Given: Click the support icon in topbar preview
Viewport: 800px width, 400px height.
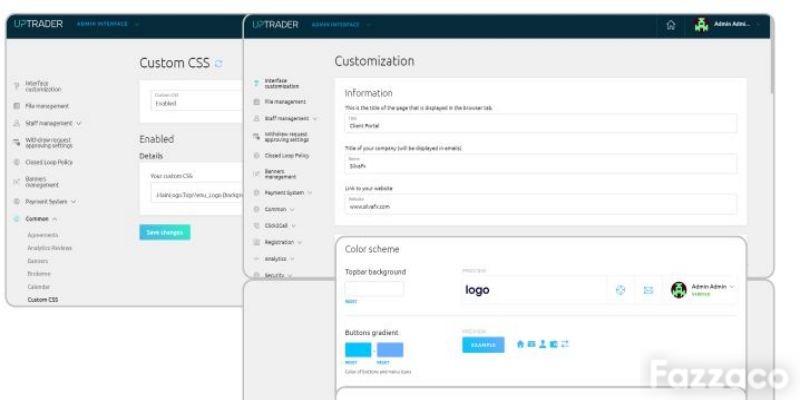Looking at the screenshot, I should click(x=620, y=290).
